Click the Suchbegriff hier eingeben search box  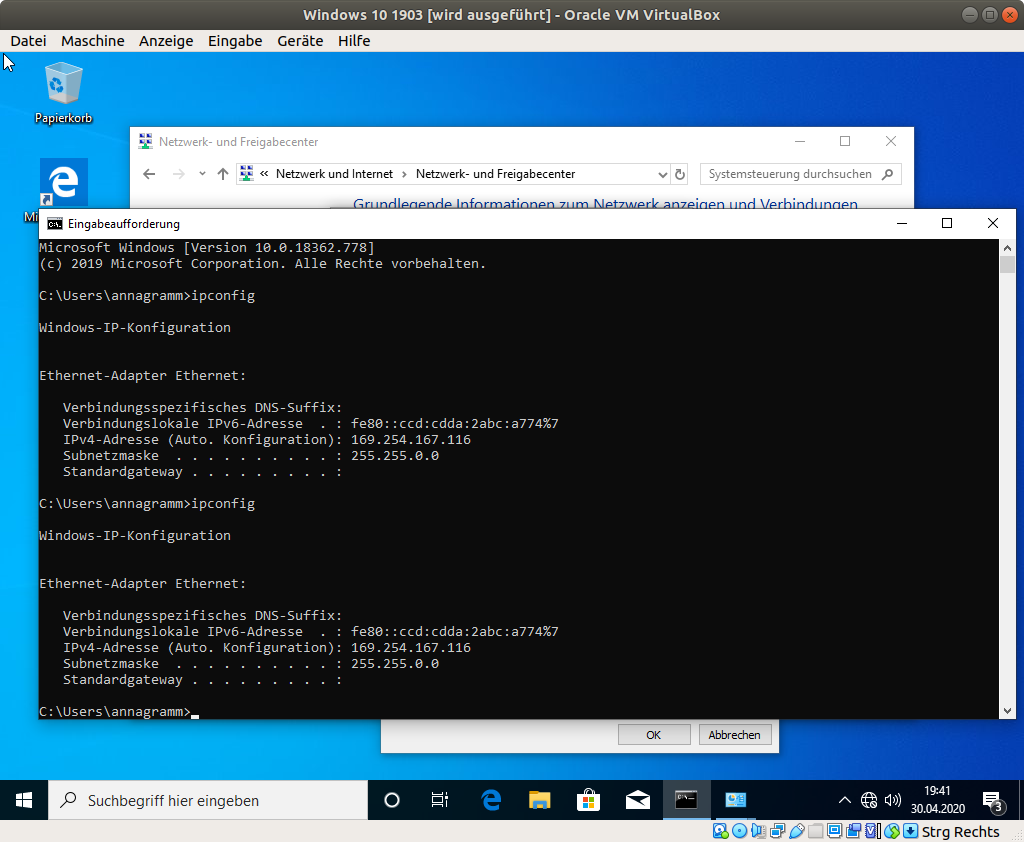(208, 800)
